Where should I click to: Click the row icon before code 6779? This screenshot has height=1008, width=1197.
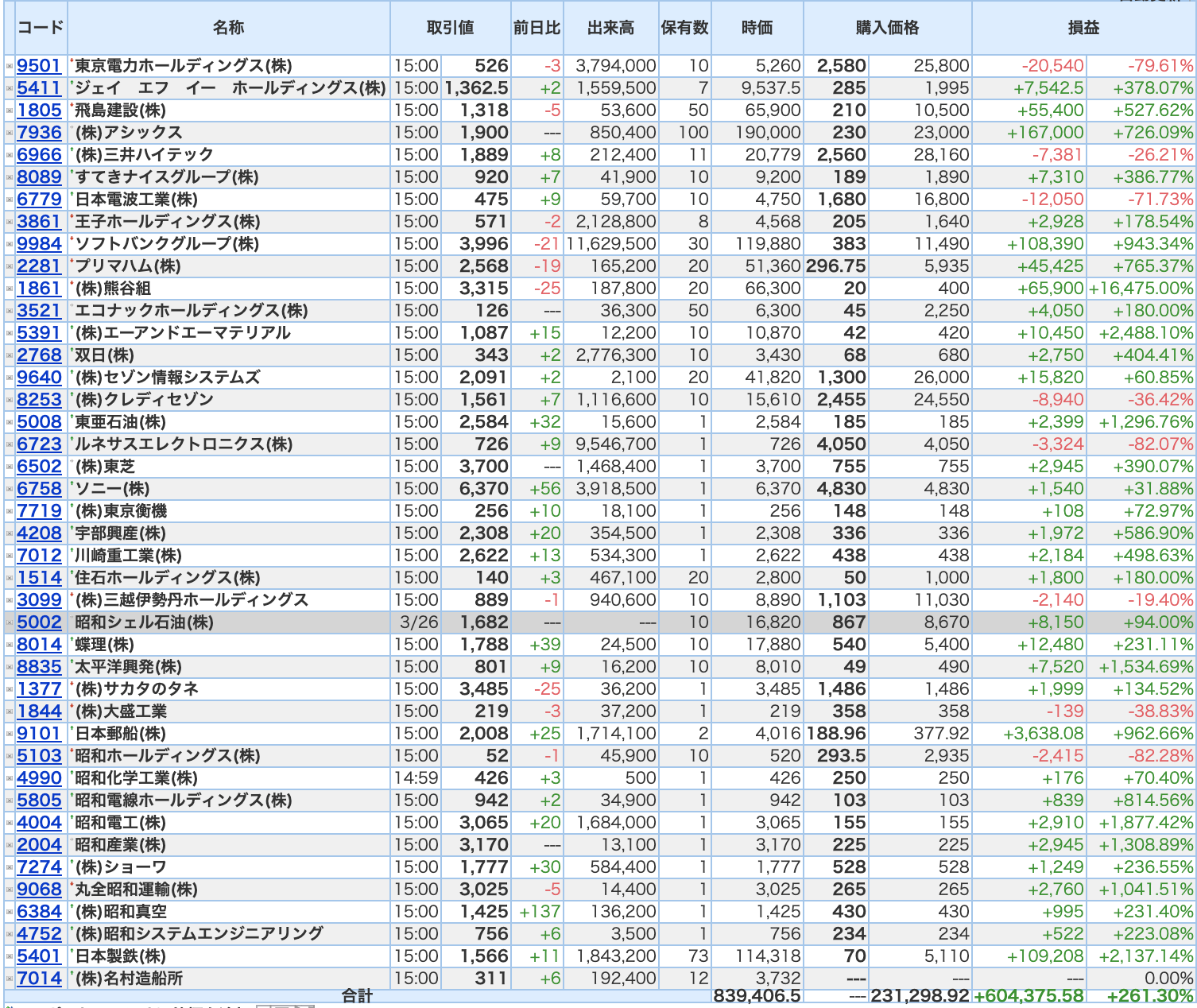tap(10, 200)
